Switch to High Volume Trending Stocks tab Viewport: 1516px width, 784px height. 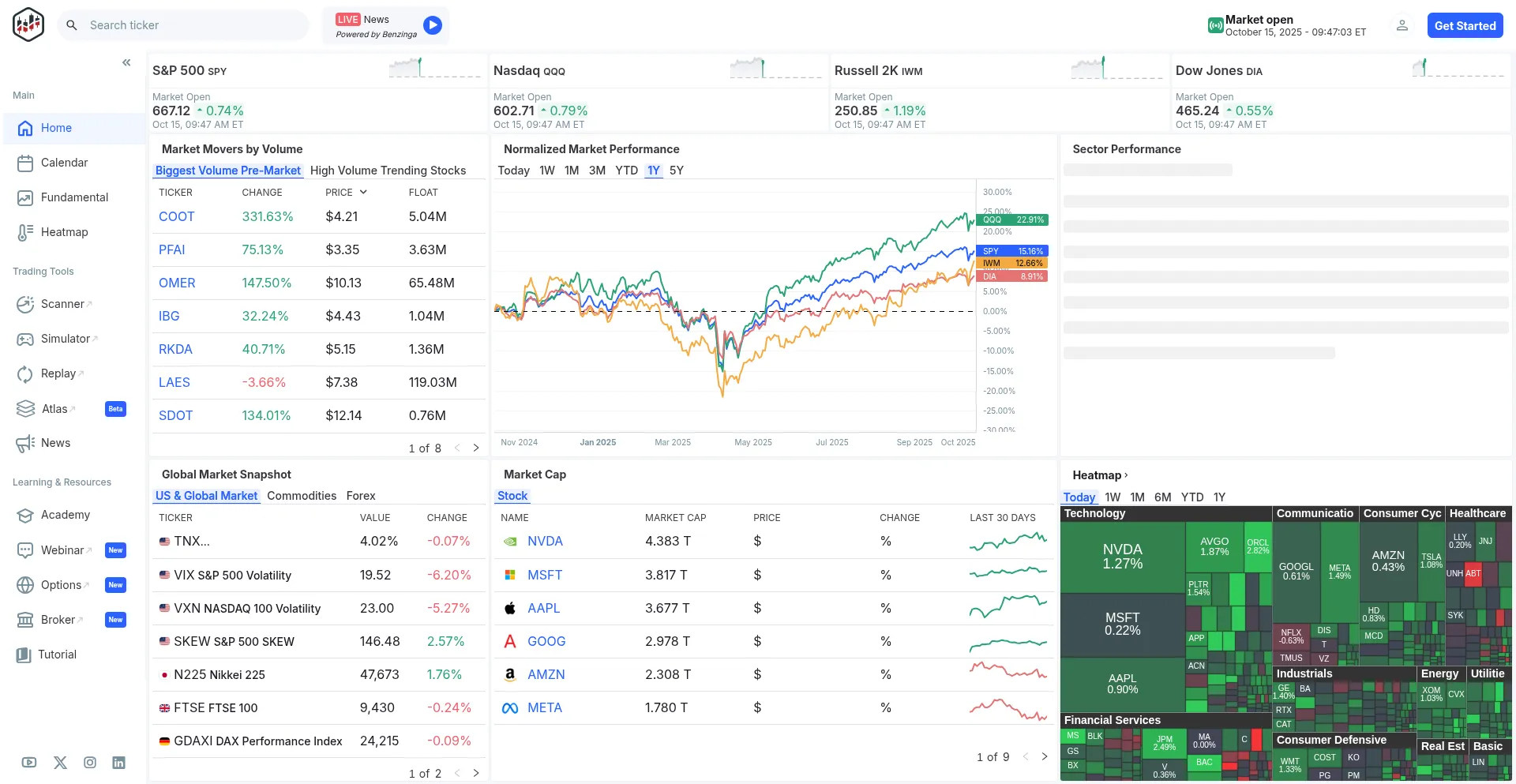pos(388,171)
